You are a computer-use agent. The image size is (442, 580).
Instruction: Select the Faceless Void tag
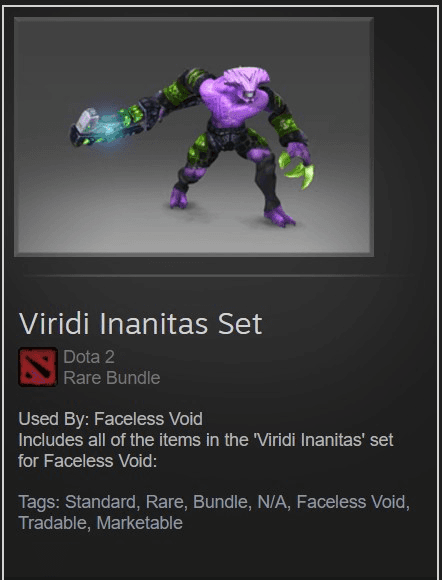pyautogui.click(x=351, y=502)
